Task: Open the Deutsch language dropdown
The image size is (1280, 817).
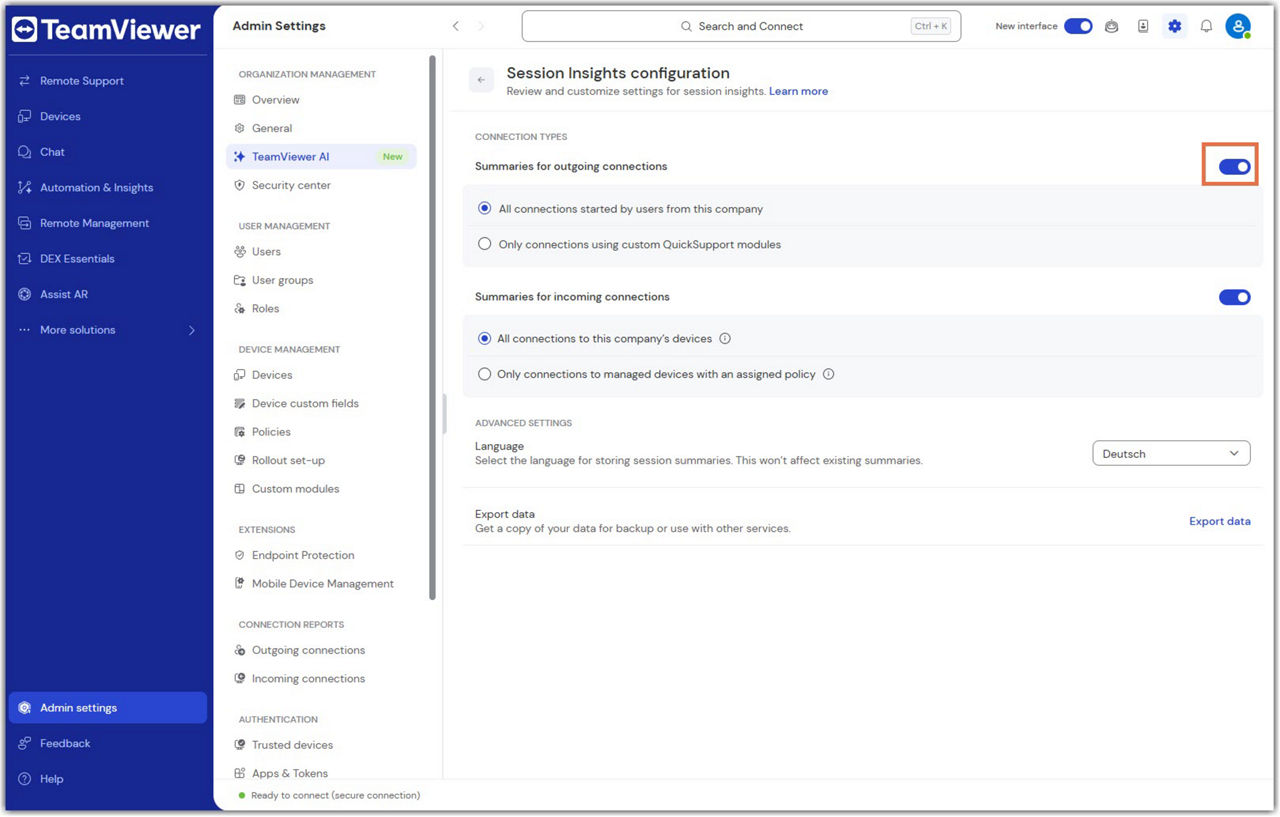Action: pos(1170,454)
